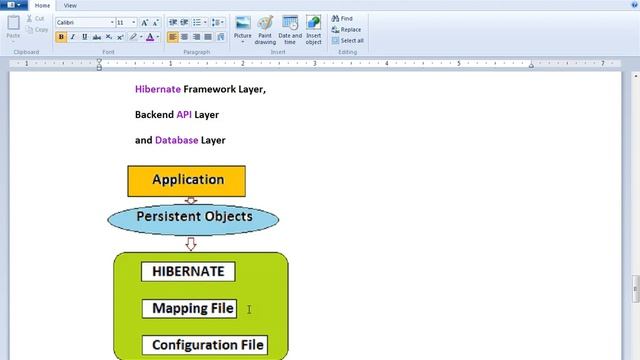The width and height of the screenshot is (640, 360).
Task: Click right indent marker on ruler
Action: click(x=531, y=65)
